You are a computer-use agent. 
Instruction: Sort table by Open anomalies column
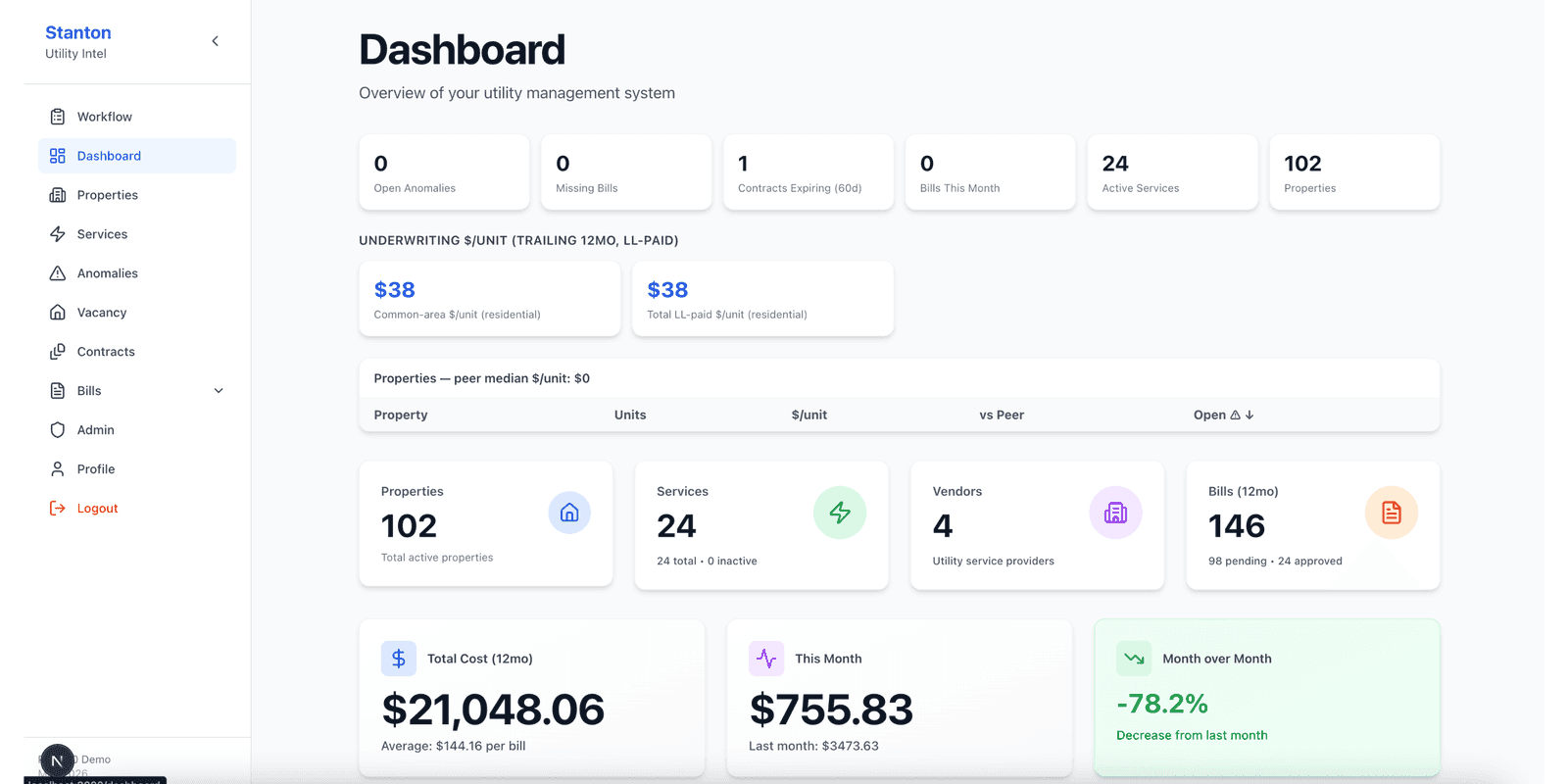pos(1223,415)
